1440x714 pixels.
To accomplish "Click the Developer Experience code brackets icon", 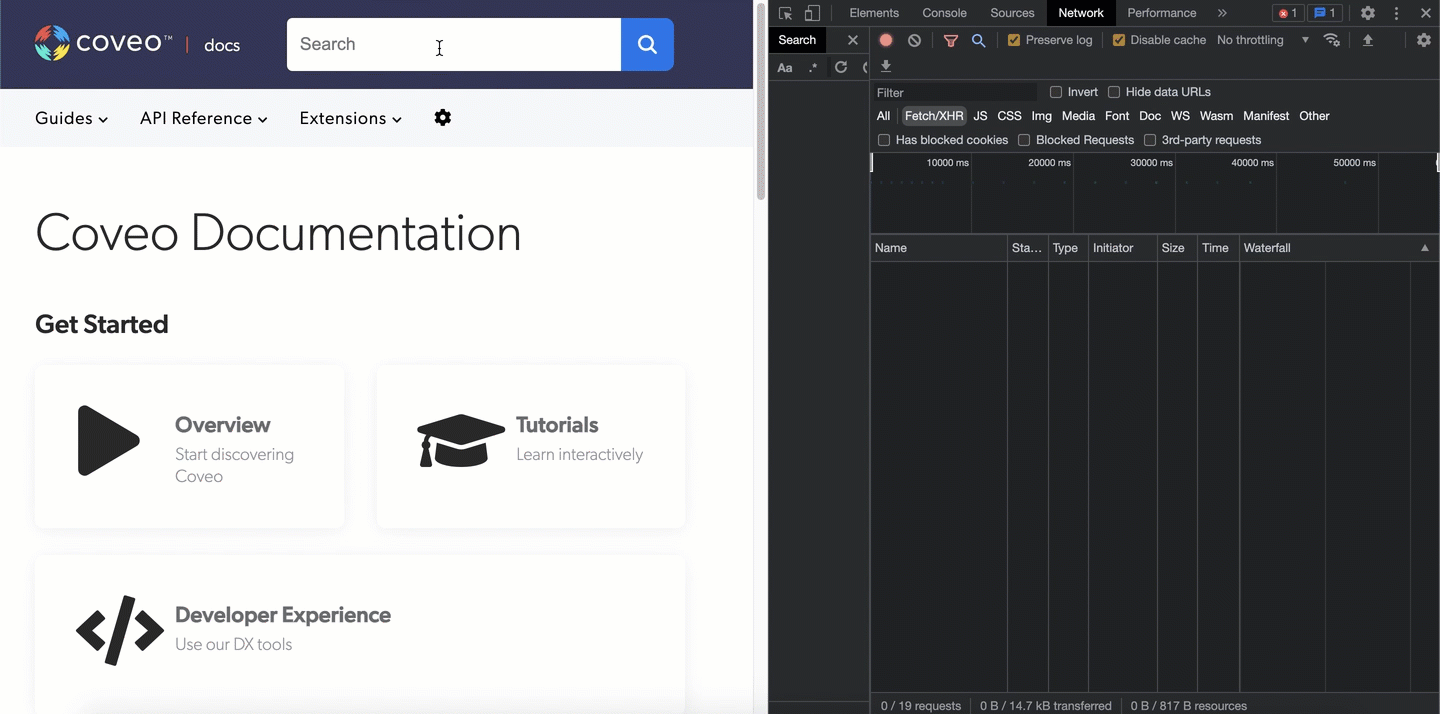I will point(120,630).
